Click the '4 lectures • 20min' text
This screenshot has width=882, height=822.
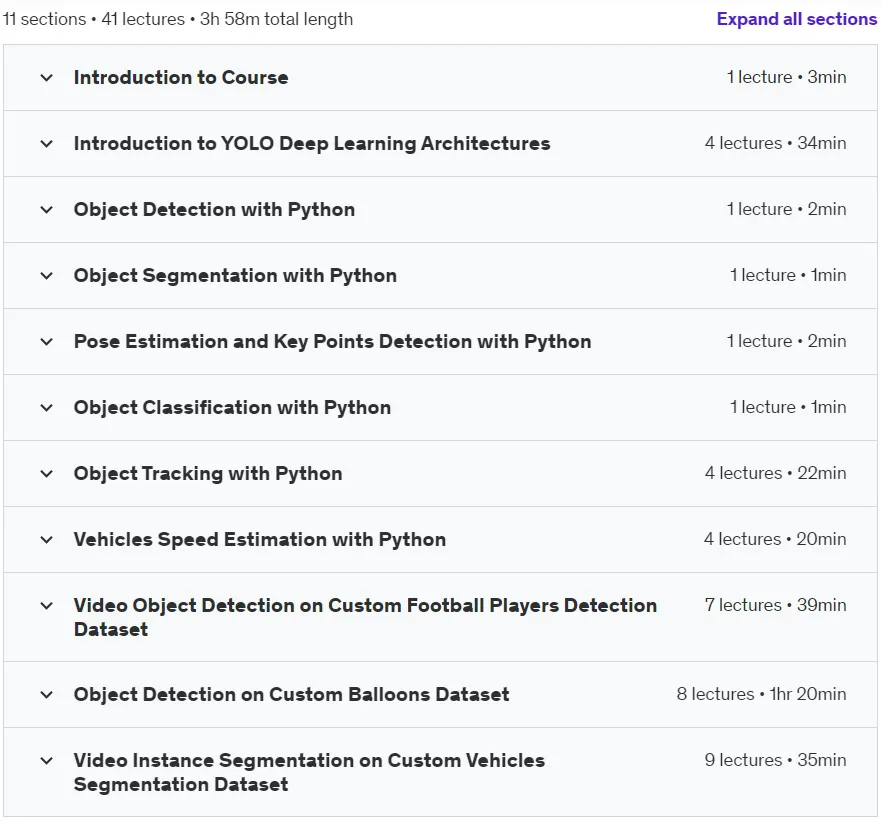[775, 539]
